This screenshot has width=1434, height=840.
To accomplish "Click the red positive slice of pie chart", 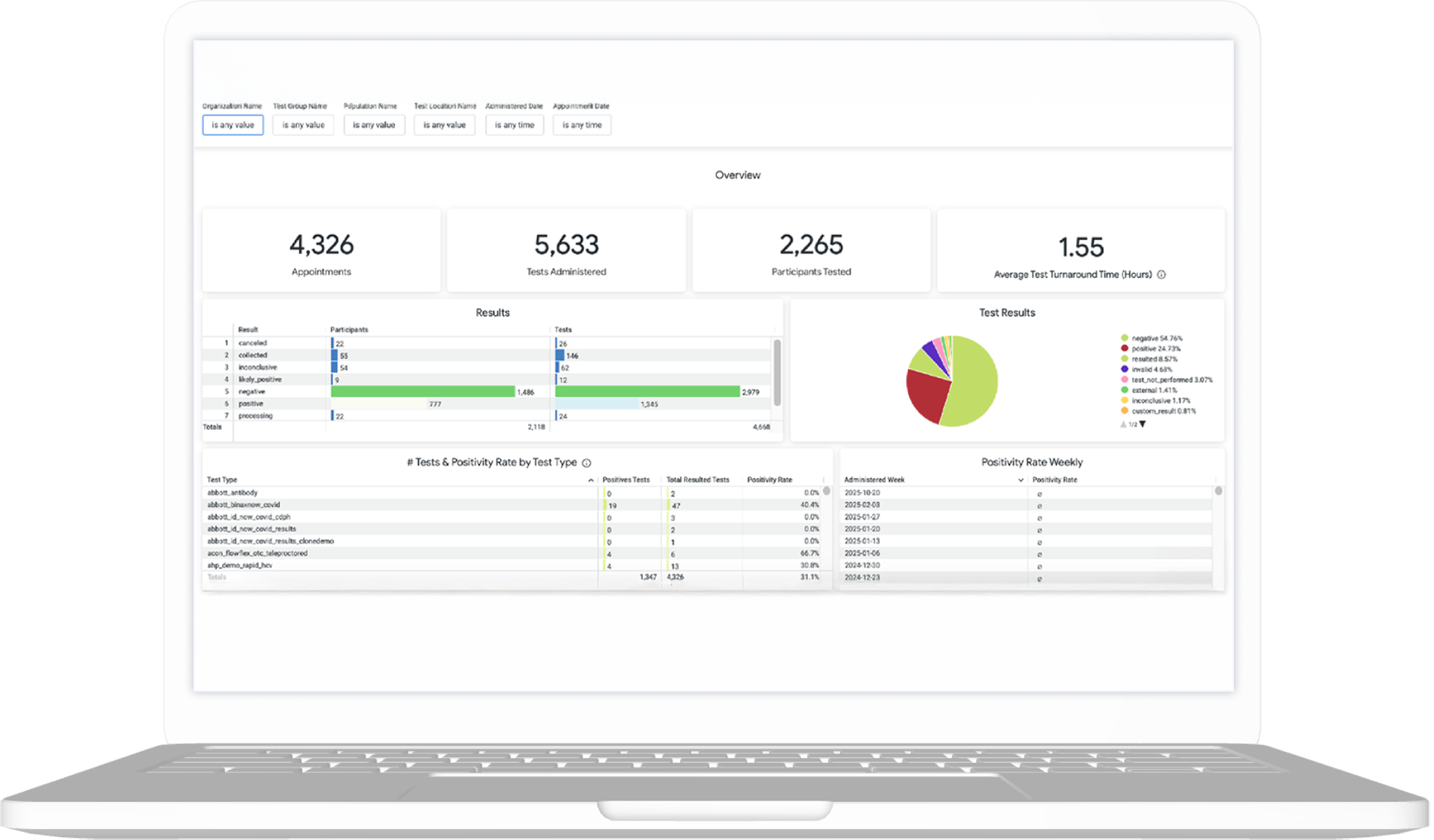I will [x=926, y=395].
